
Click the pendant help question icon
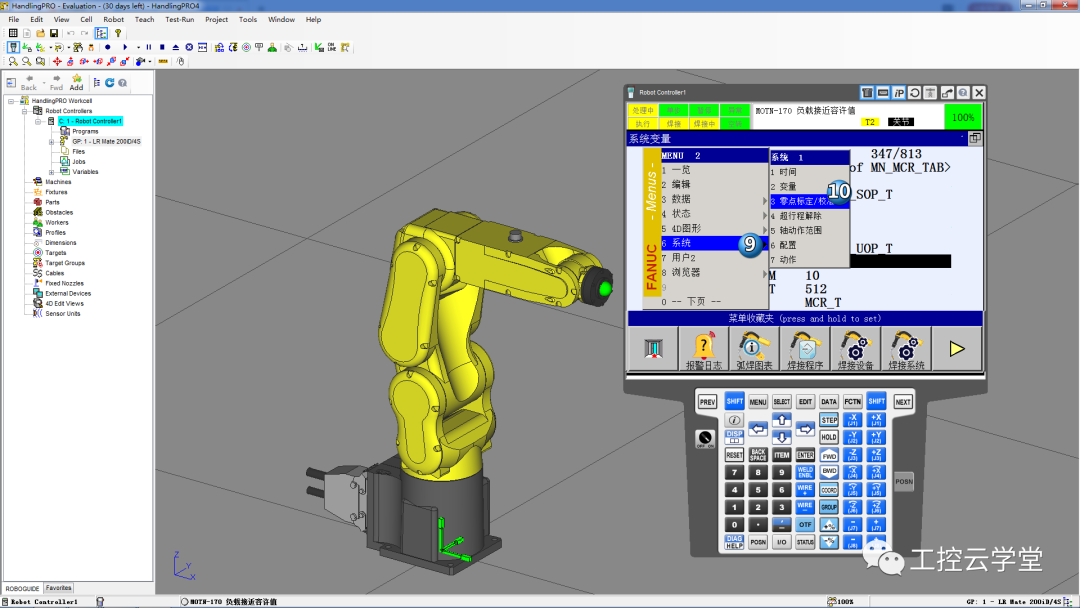pos(963,92)
